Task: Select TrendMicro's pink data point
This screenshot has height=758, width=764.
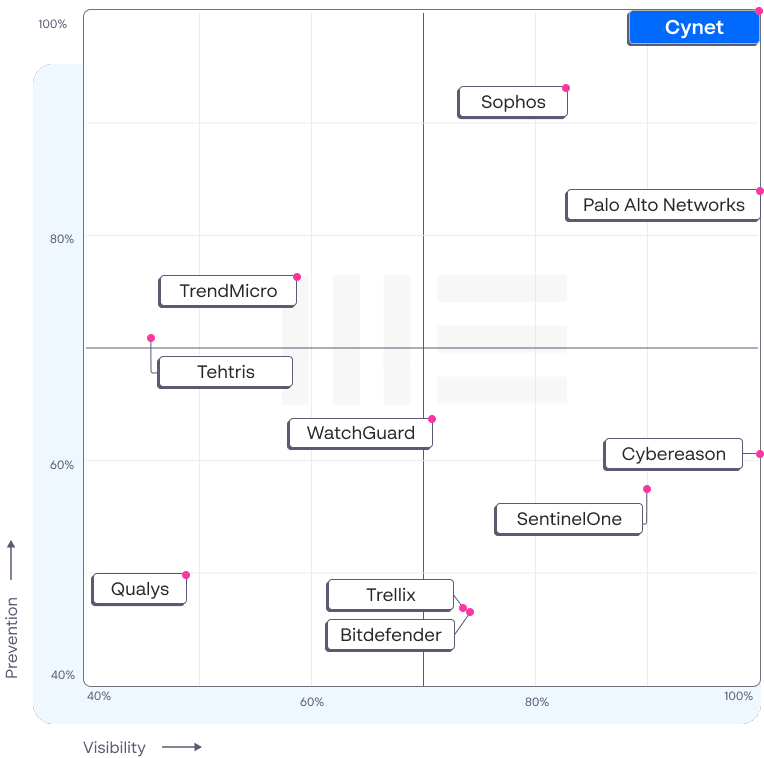Action: (x=297, y=277)
